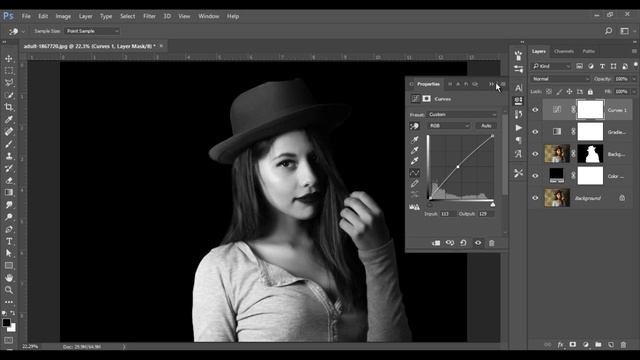Select the Eyedropper tool in the left toolbar
Image resolution: width=640 pixels, height=360 pixels.
pyautogui.click(x=9, y=120)
